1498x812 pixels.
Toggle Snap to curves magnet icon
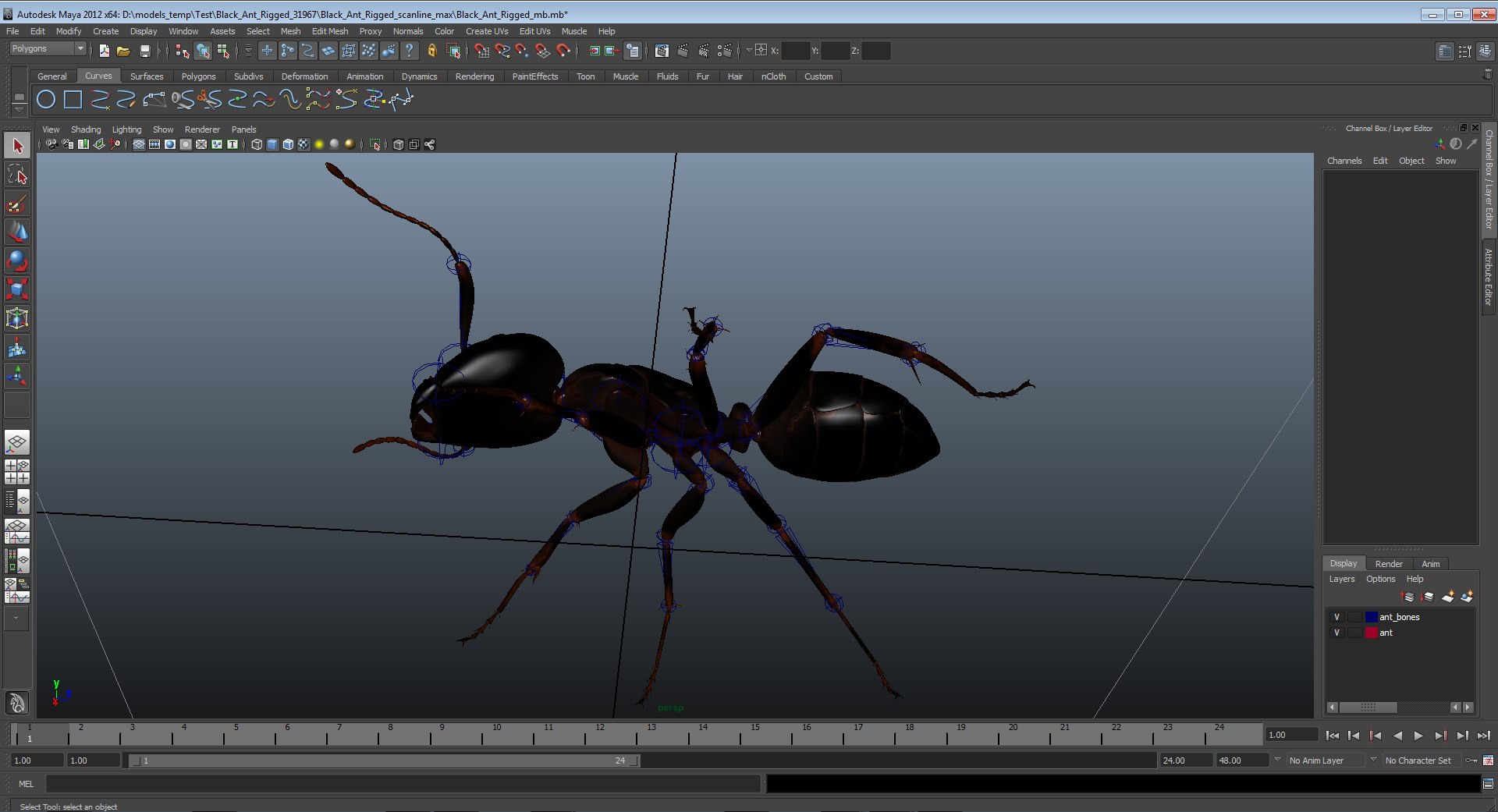502,51
